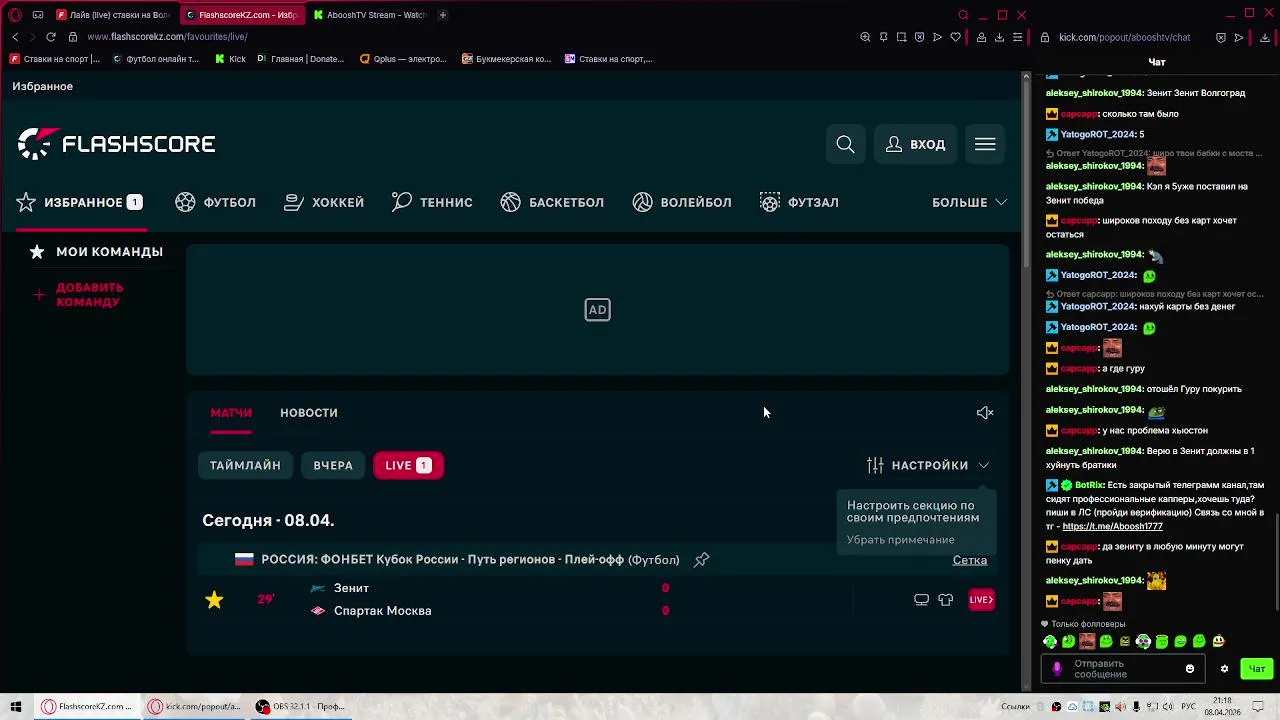This screenshot has width=1280, height=720.
Task: Toggle the muted sound speaker icon
Action: (x=985, y=412)
